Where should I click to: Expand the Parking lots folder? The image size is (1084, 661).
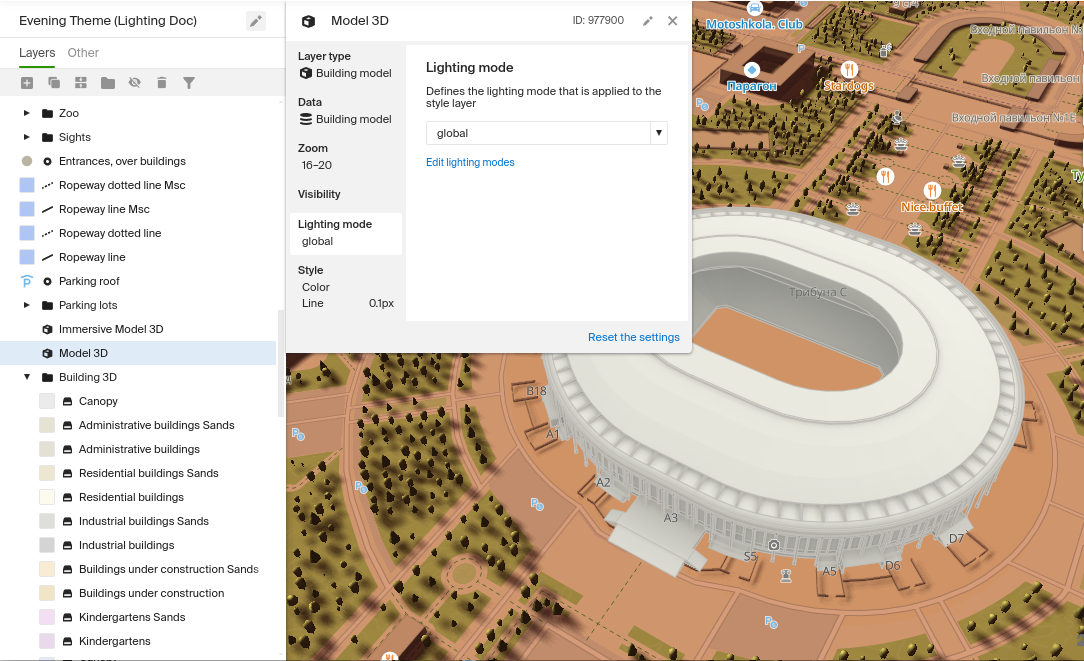coord(27,305)
